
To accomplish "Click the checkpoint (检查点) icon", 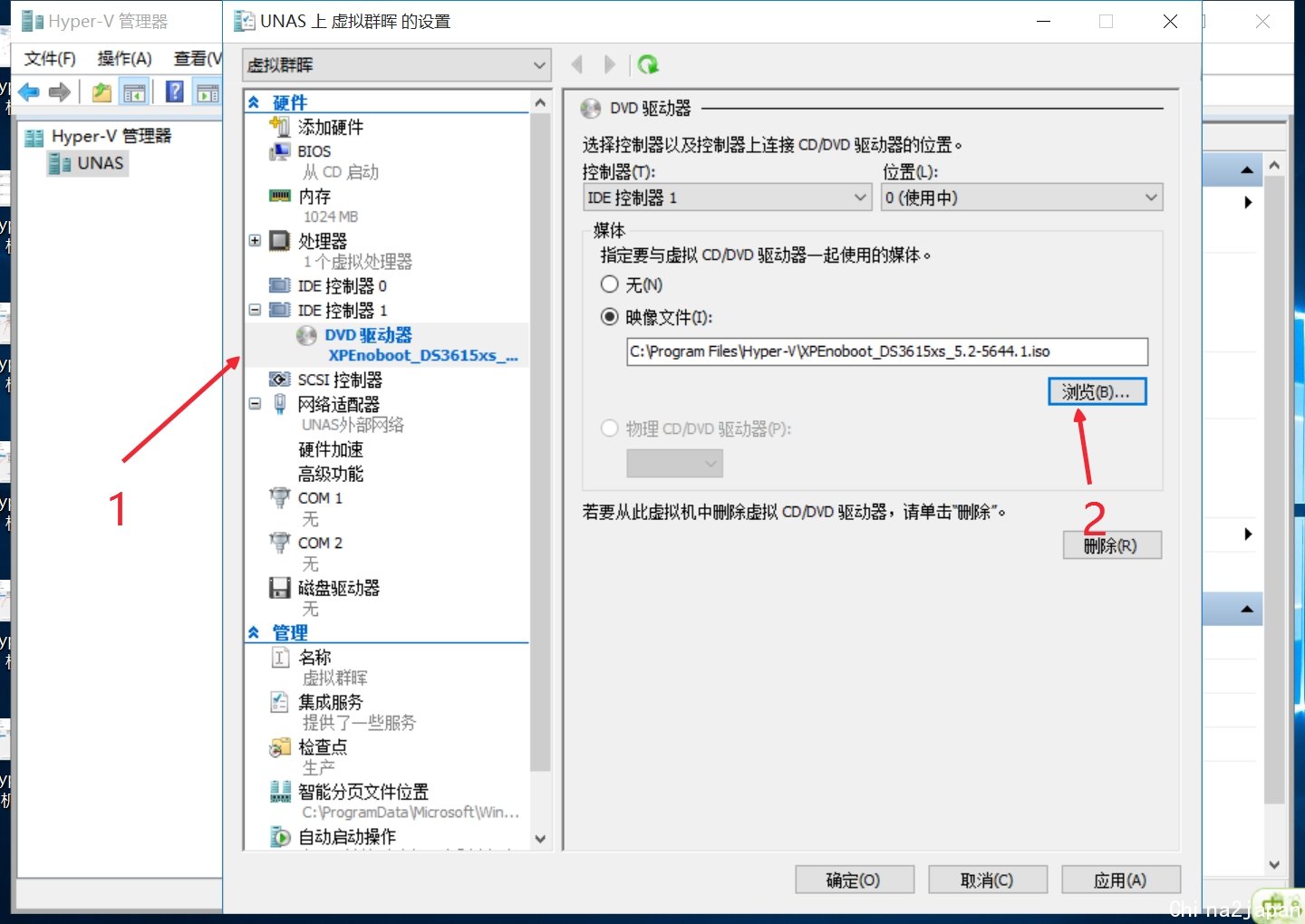I will [x=279, y=747].
